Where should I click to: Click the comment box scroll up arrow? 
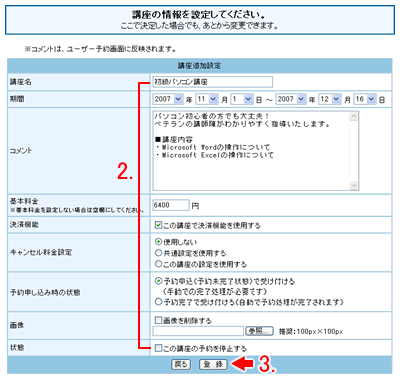click(354, 116)
